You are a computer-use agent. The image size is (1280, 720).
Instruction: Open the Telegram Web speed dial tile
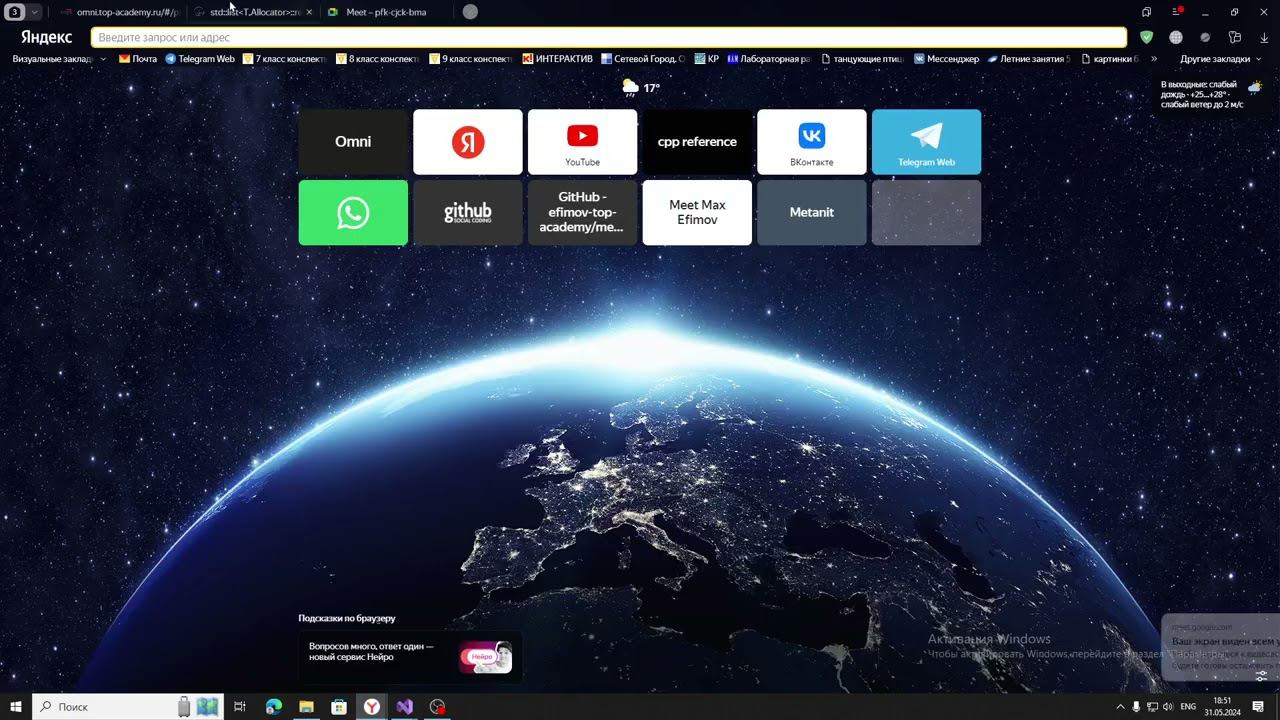[926, 142]
